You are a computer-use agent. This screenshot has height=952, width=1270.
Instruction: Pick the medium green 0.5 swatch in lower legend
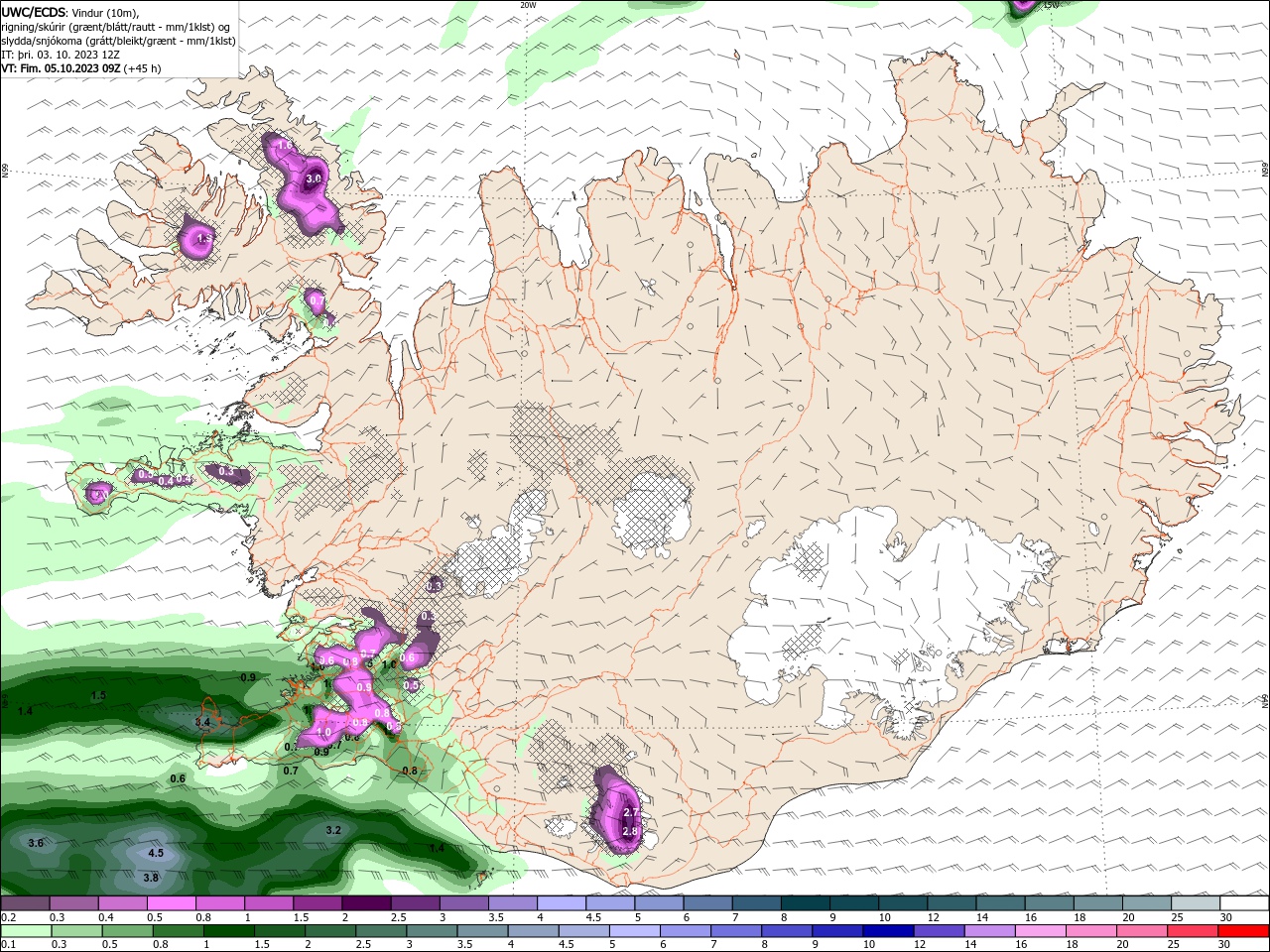[x=128, y=931]
